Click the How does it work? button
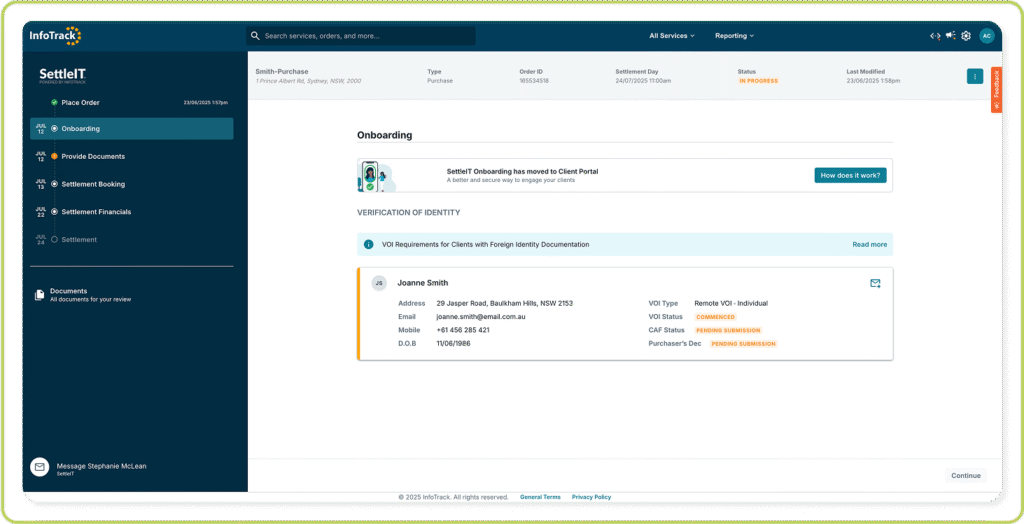1024x524 pixels. click(x=850, y=175)
